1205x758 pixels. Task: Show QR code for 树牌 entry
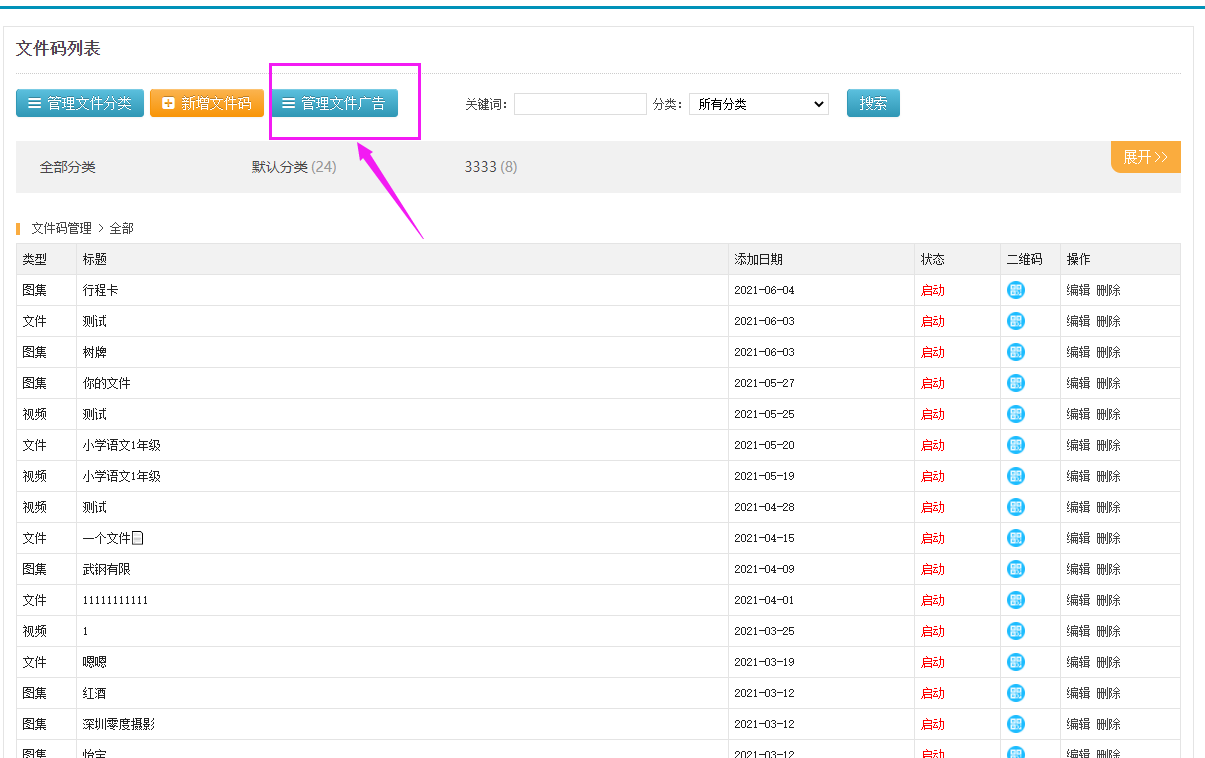(1016, 352)
